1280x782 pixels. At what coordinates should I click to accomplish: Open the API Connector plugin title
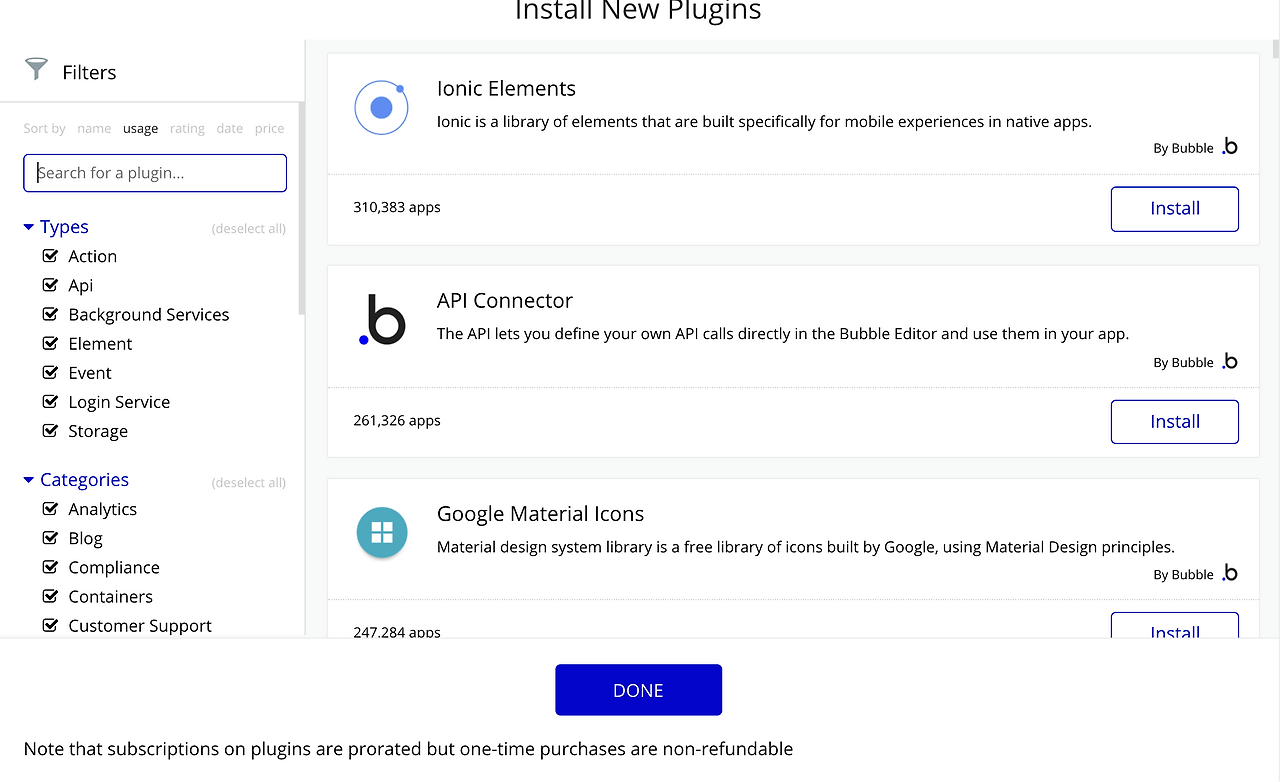click(505, 300)
